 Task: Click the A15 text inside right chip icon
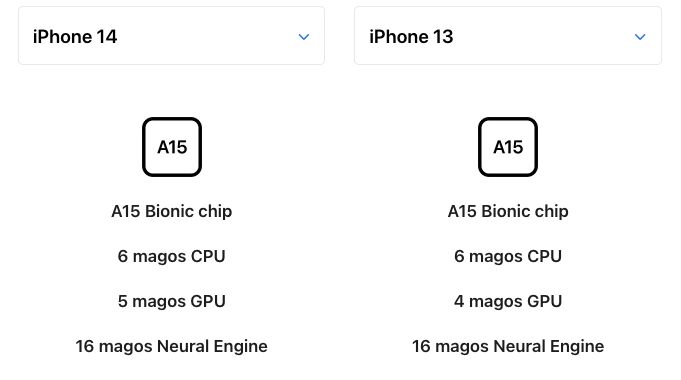(508, 147)
